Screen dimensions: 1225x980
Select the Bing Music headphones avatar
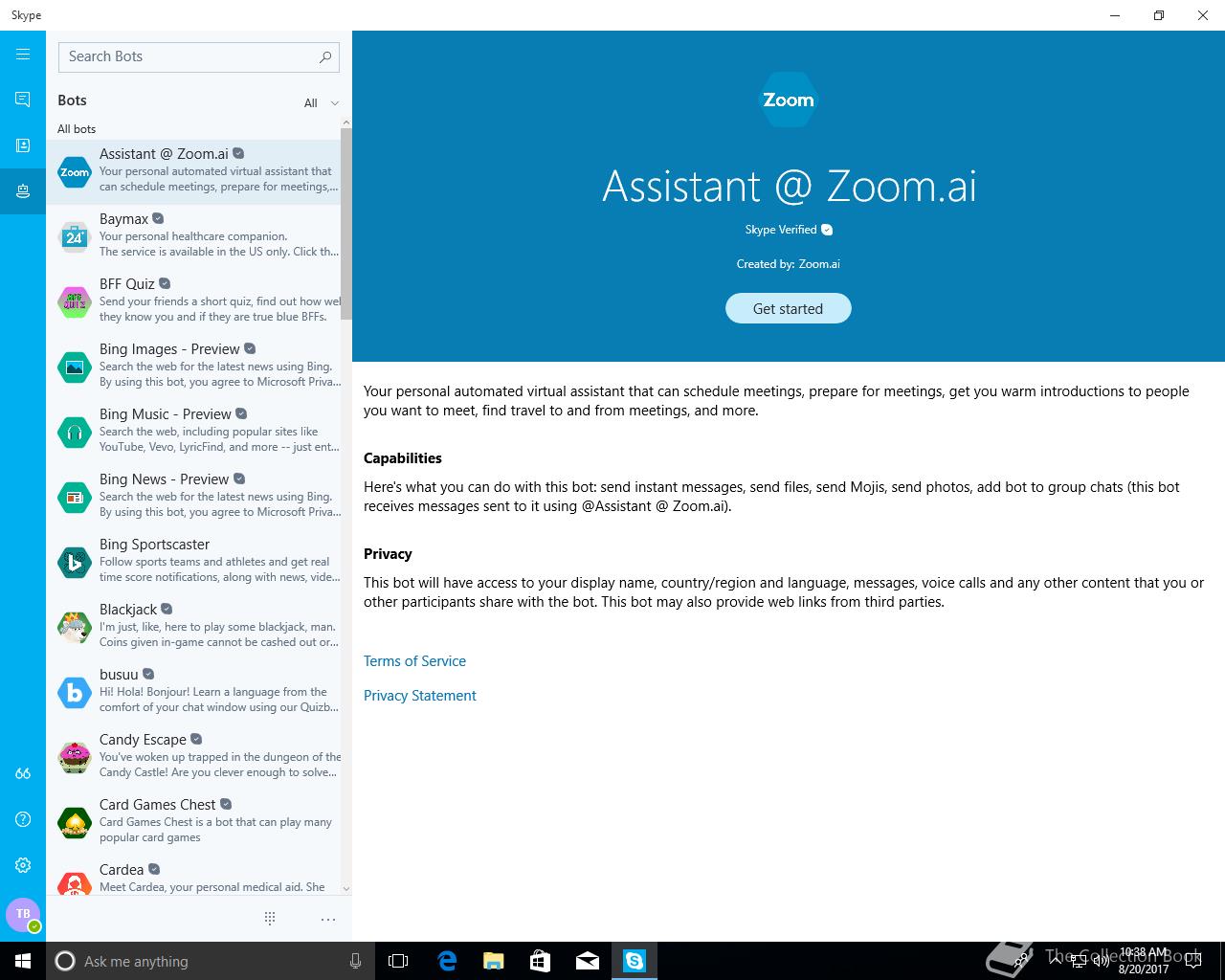75,433
